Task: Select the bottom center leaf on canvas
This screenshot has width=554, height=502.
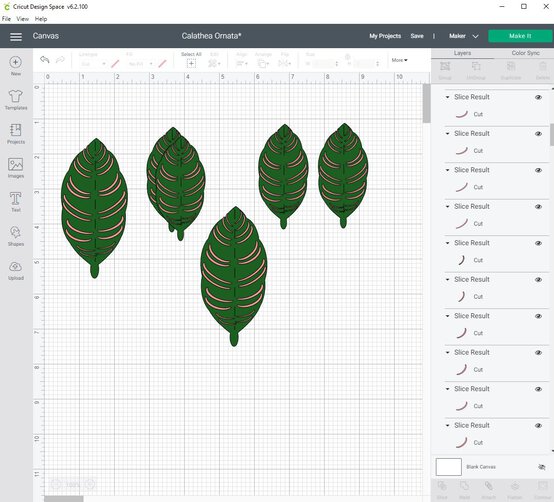Action: click(x=234, y=276)
